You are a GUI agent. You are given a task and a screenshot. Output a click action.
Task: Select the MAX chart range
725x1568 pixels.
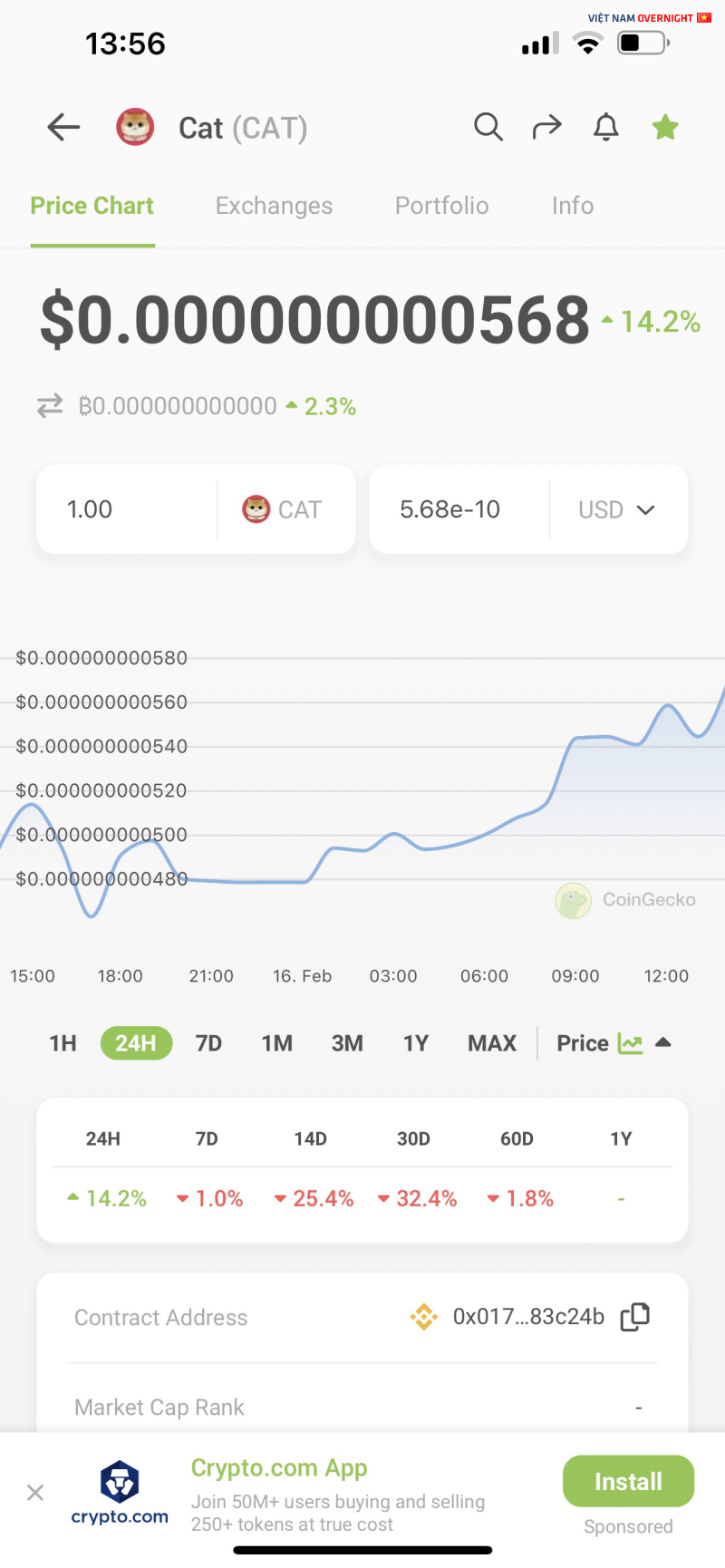point(492,1043)
